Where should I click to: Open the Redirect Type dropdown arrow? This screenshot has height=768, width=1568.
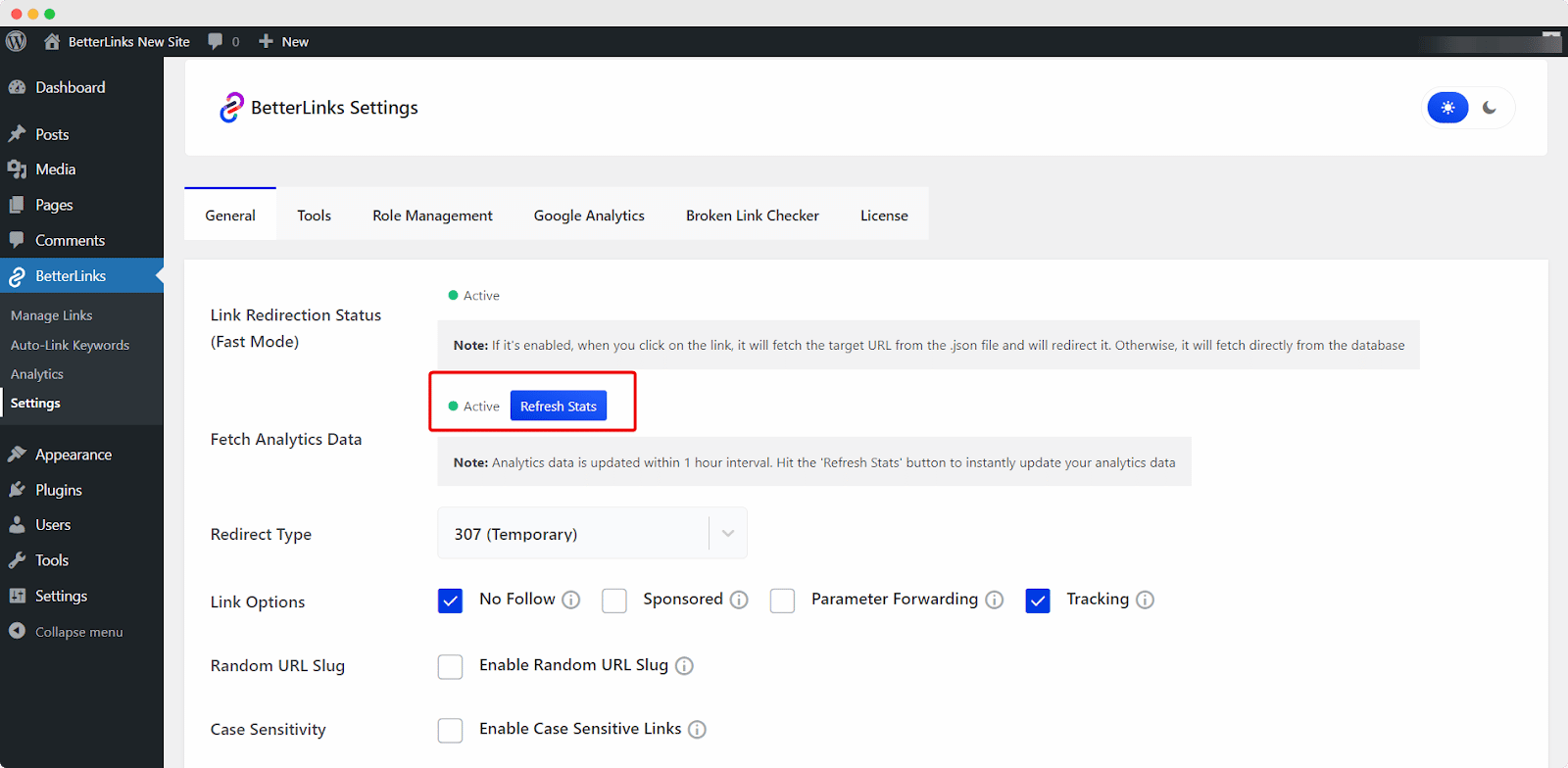click(728, 534)
